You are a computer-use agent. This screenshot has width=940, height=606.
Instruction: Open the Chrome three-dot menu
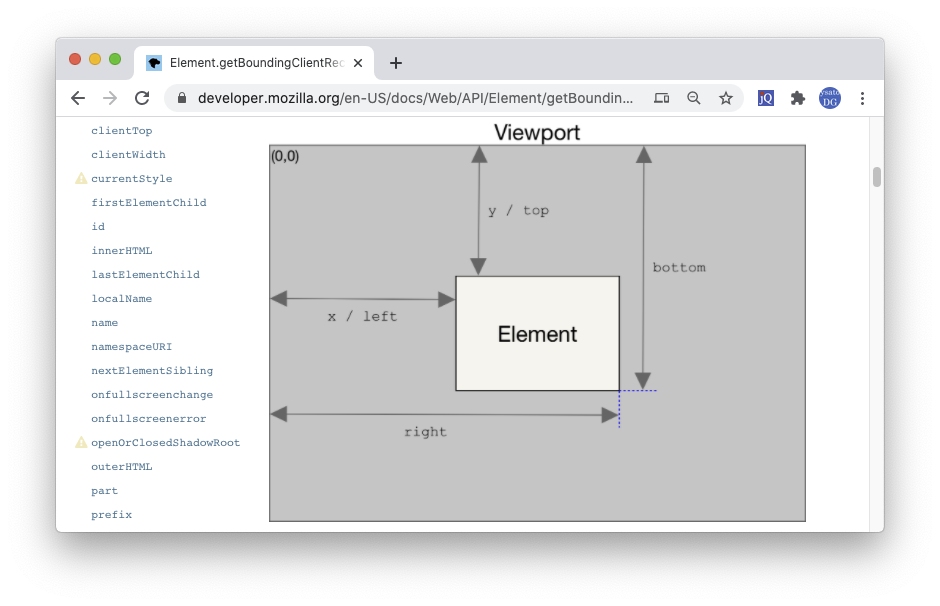click(x=862, y=98)
